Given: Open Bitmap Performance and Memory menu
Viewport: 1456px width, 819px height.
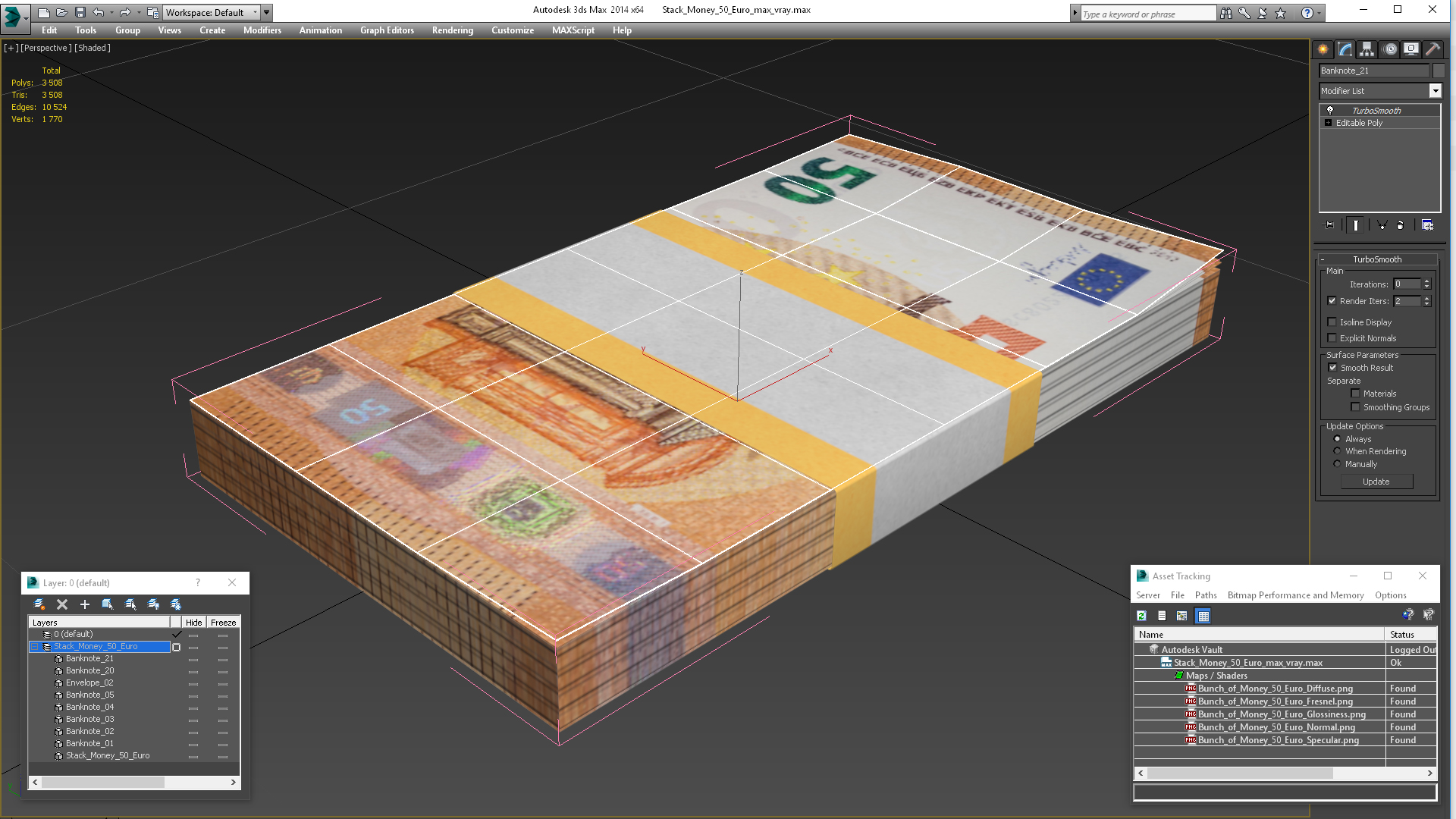Looking at the screenshot, I should coord(1296,595).
